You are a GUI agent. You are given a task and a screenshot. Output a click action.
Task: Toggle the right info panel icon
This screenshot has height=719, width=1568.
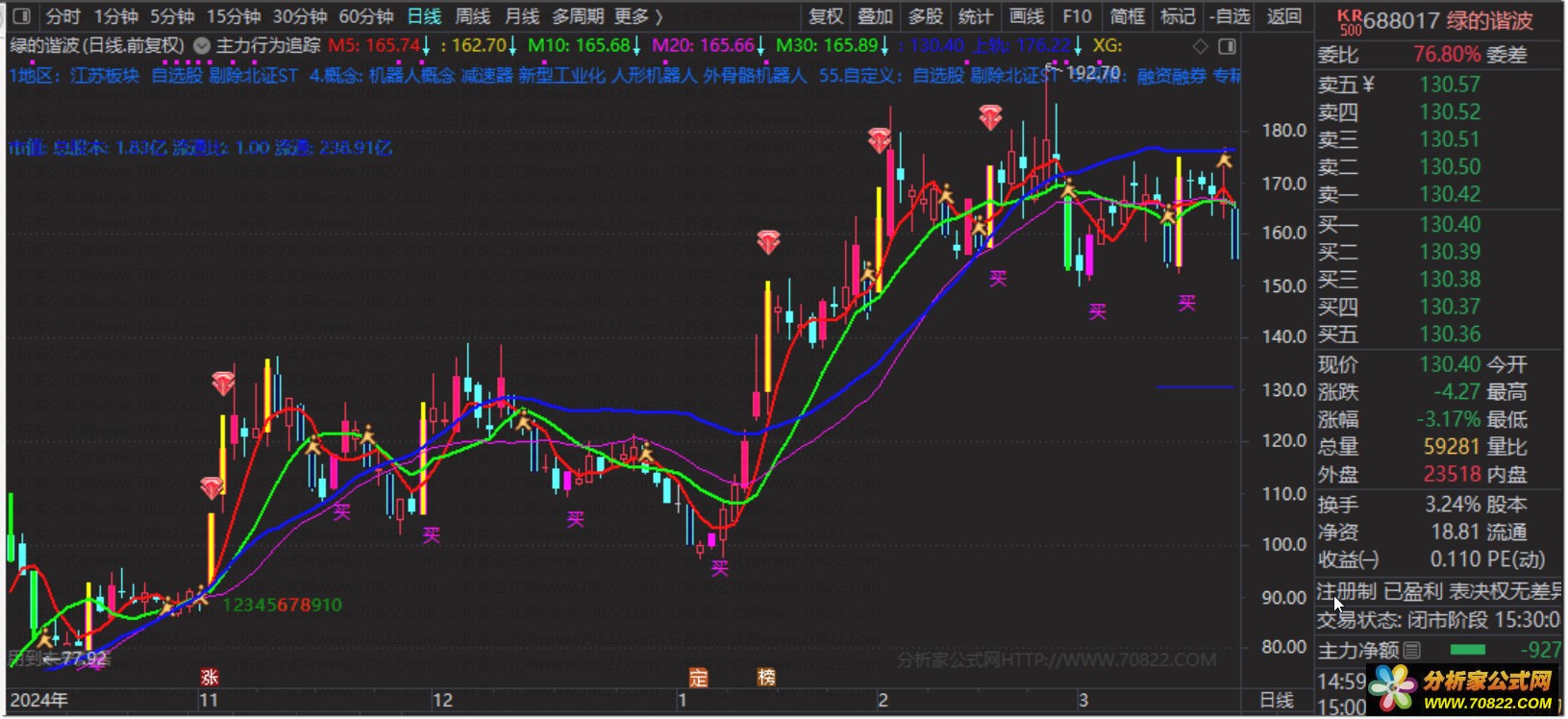(1227, 46)
